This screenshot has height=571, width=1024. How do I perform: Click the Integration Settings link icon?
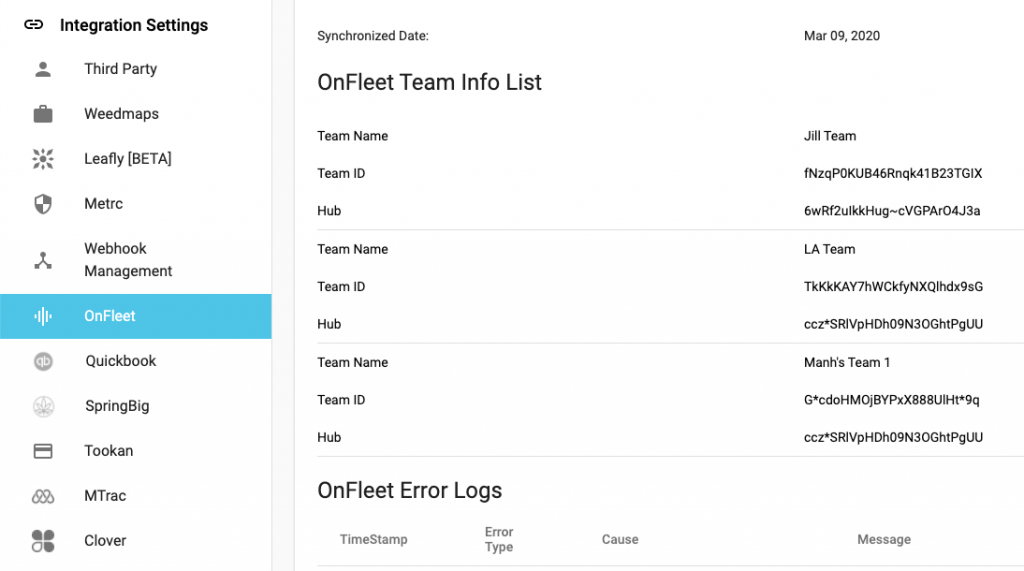[33, 25]
